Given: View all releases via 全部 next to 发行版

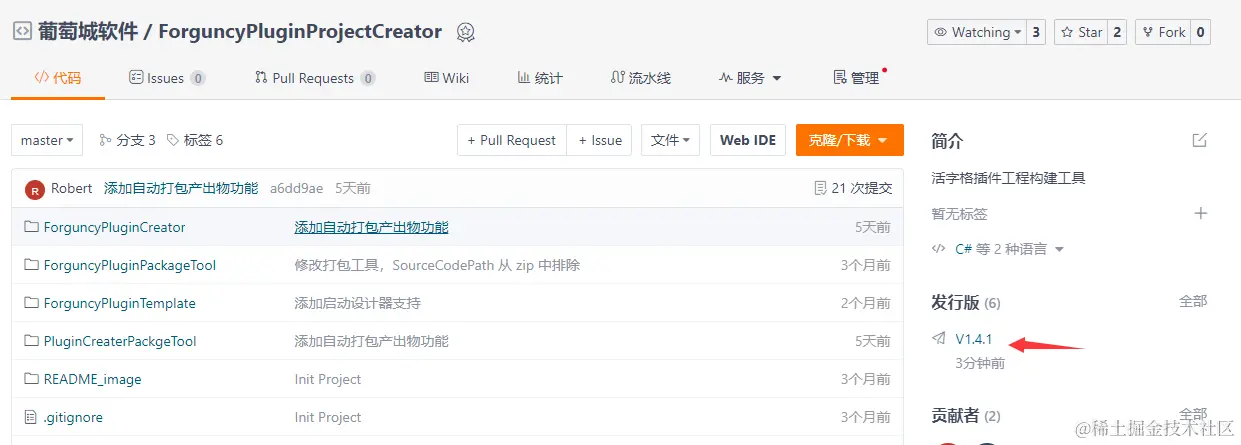Looking at the screenshot, I should click(1193, 301).
